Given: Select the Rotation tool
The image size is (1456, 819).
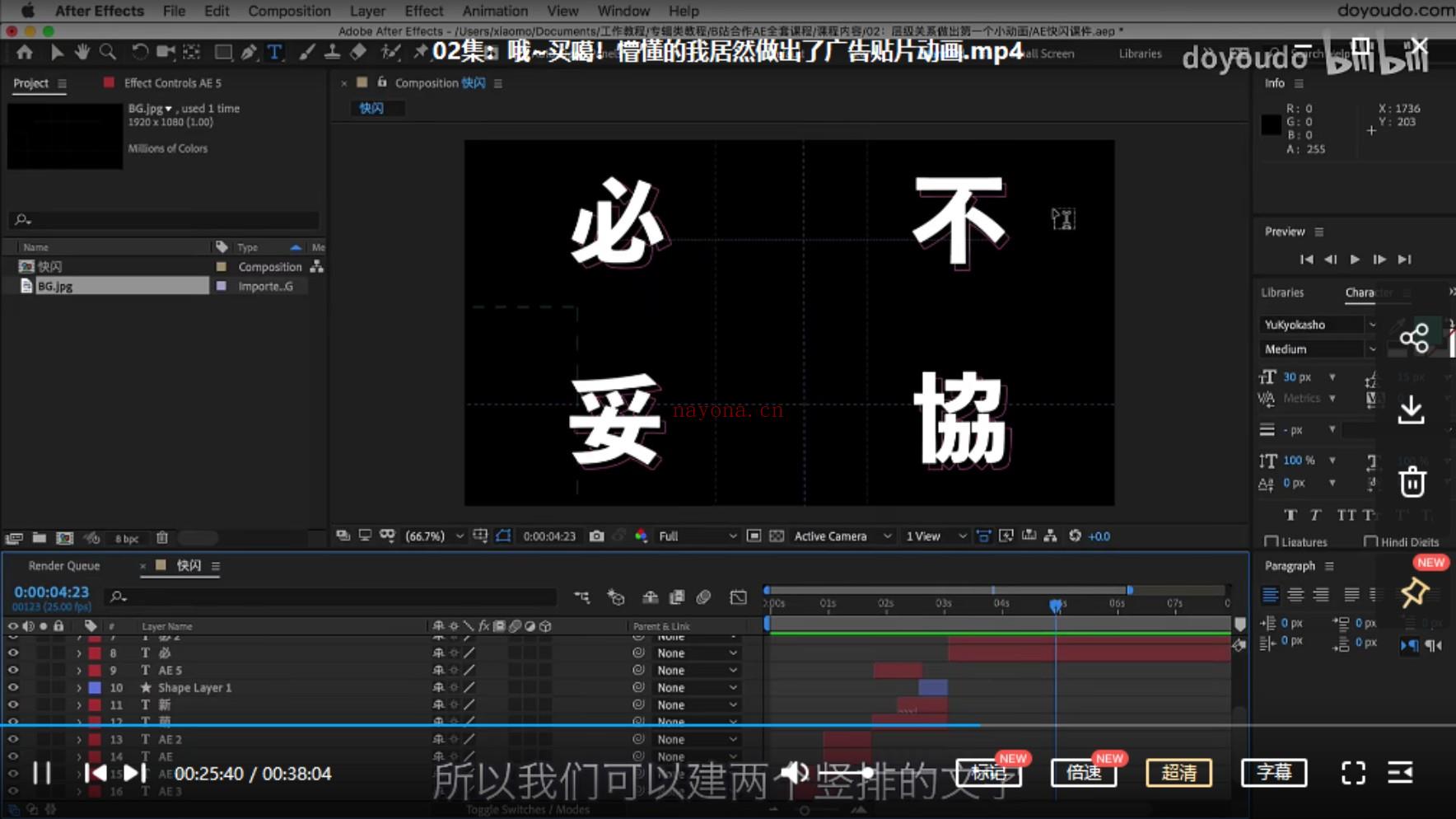Looking at the screenshot, I should point(140,52).
